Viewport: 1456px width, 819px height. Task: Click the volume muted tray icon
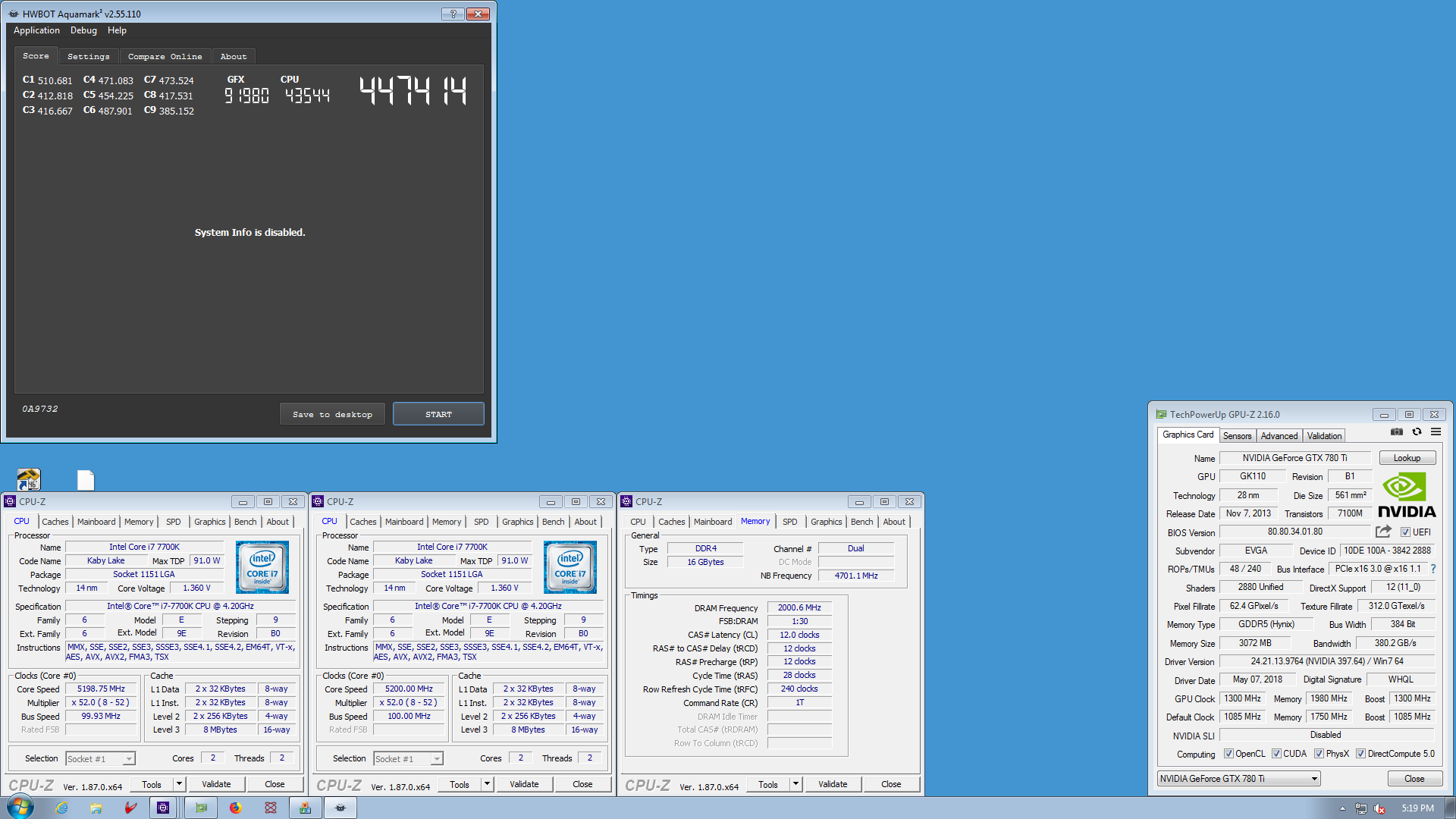pyautogui.click(x=1379, y=808)
